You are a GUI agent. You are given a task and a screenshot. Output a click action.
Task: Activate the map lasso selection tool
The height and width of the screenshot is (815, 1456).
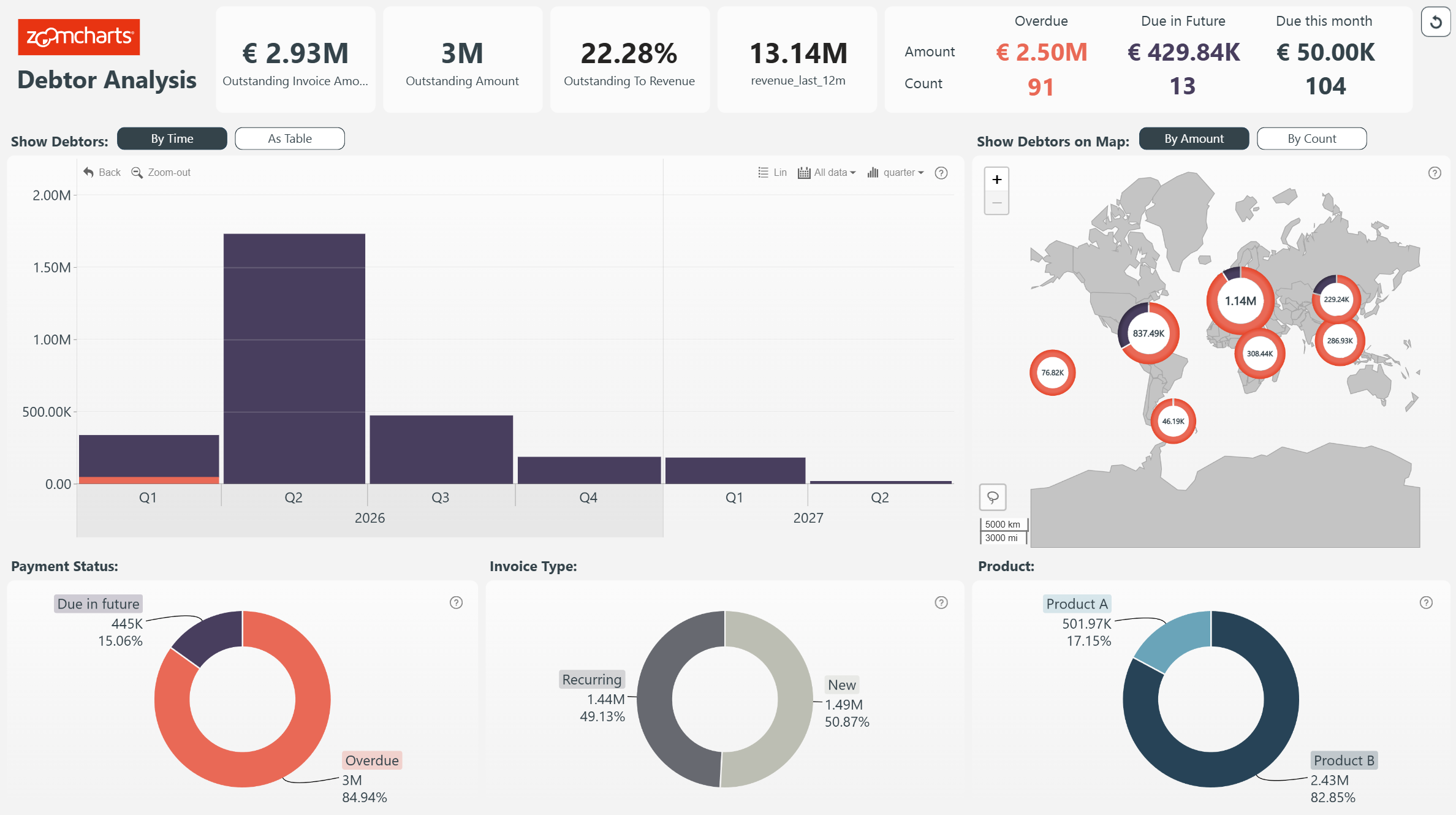993,497
